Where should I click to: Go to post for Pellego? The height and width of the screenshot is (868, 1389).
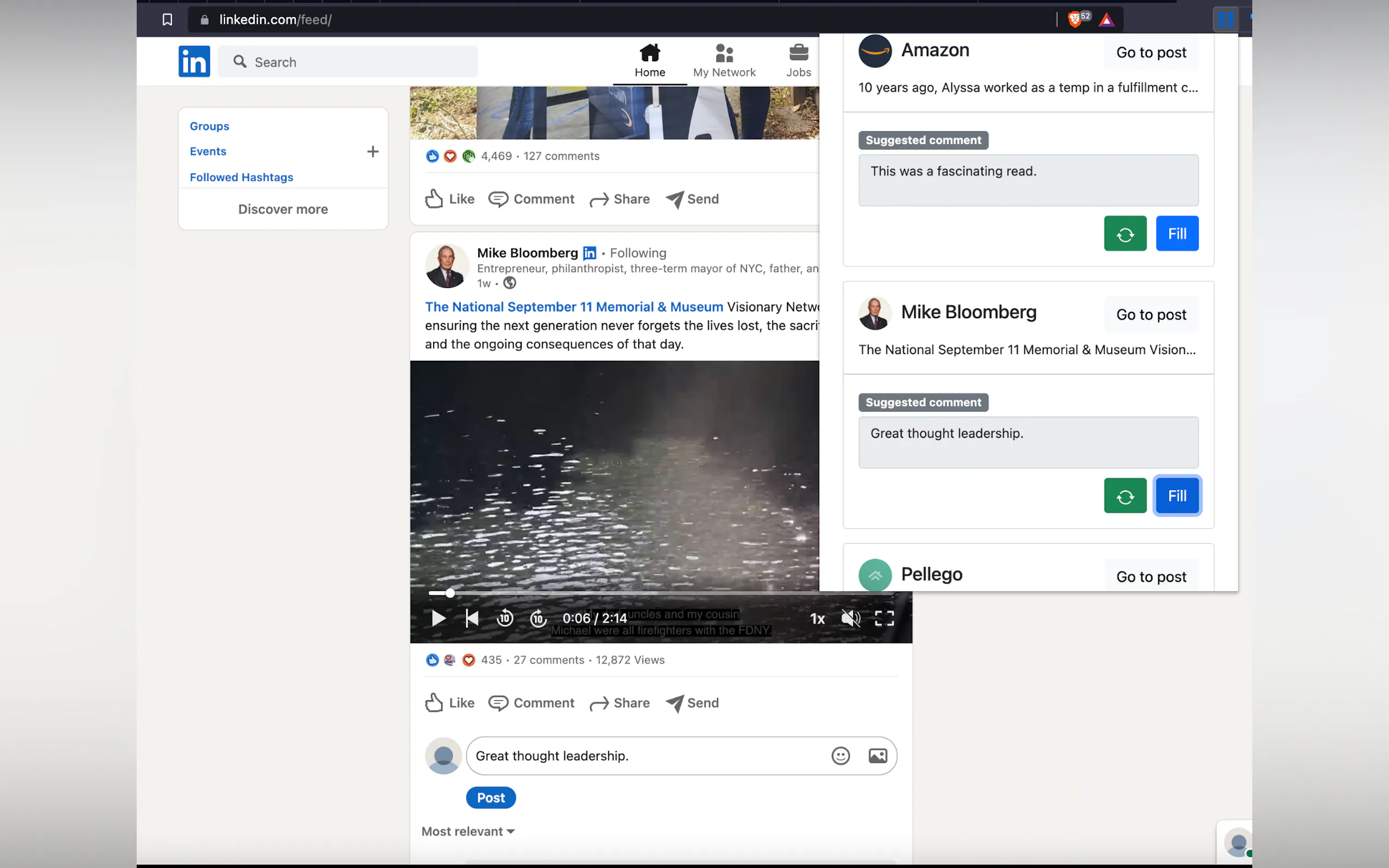click(1151, 576)
